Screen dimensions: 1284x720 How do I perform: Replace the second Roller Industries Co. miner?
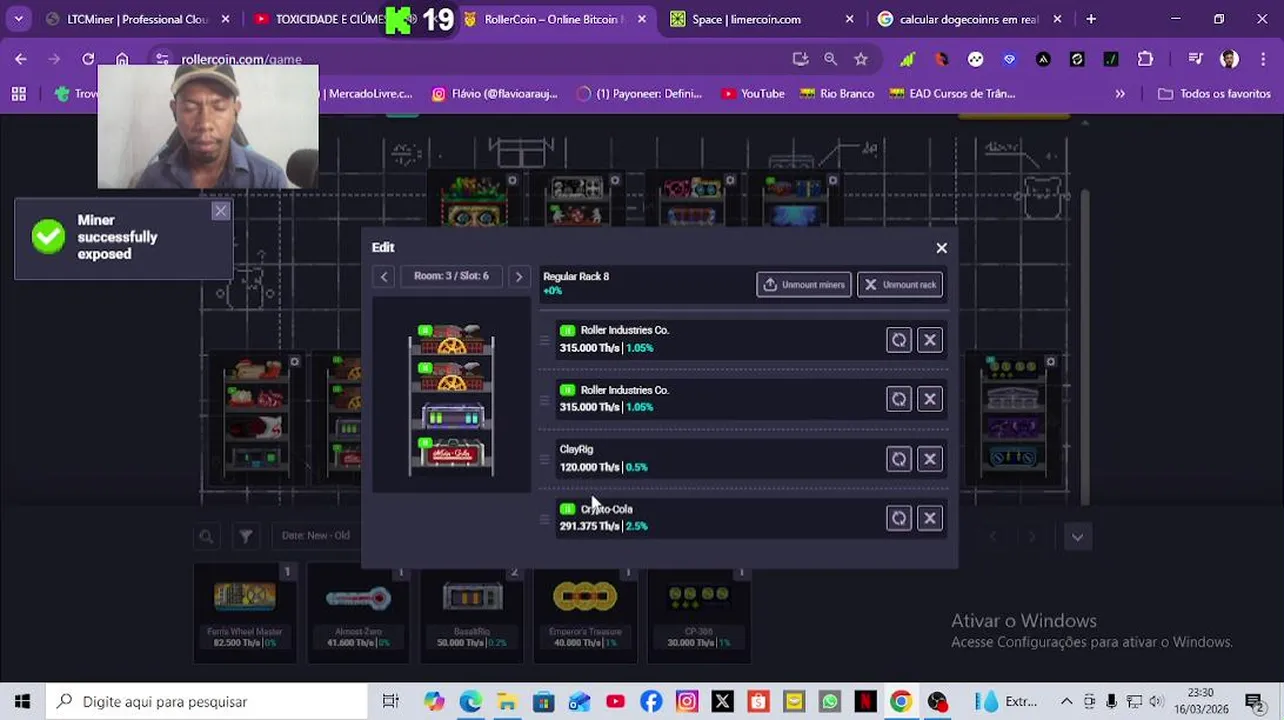(x=899, y=399)
